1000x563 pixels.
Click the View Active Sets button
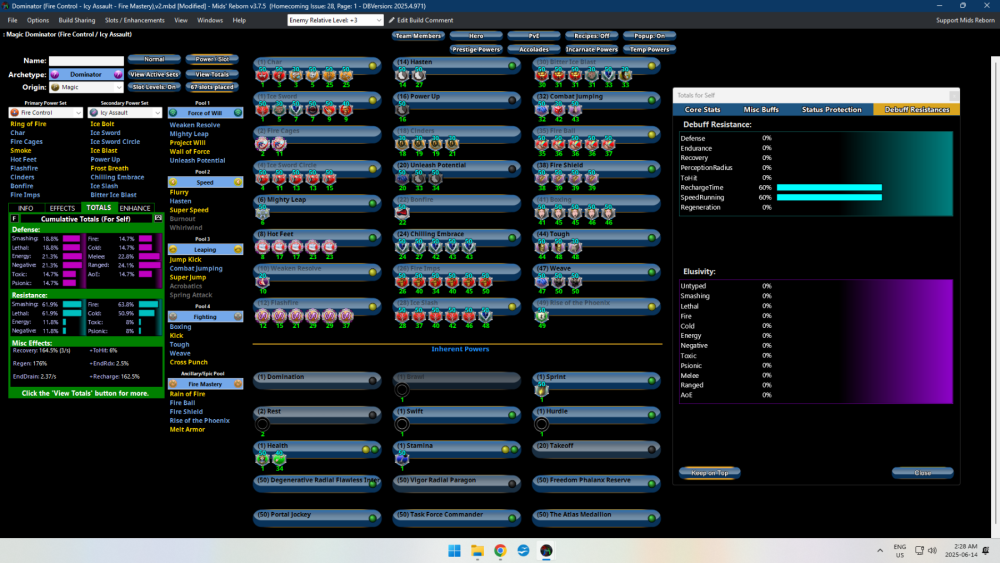154,75
